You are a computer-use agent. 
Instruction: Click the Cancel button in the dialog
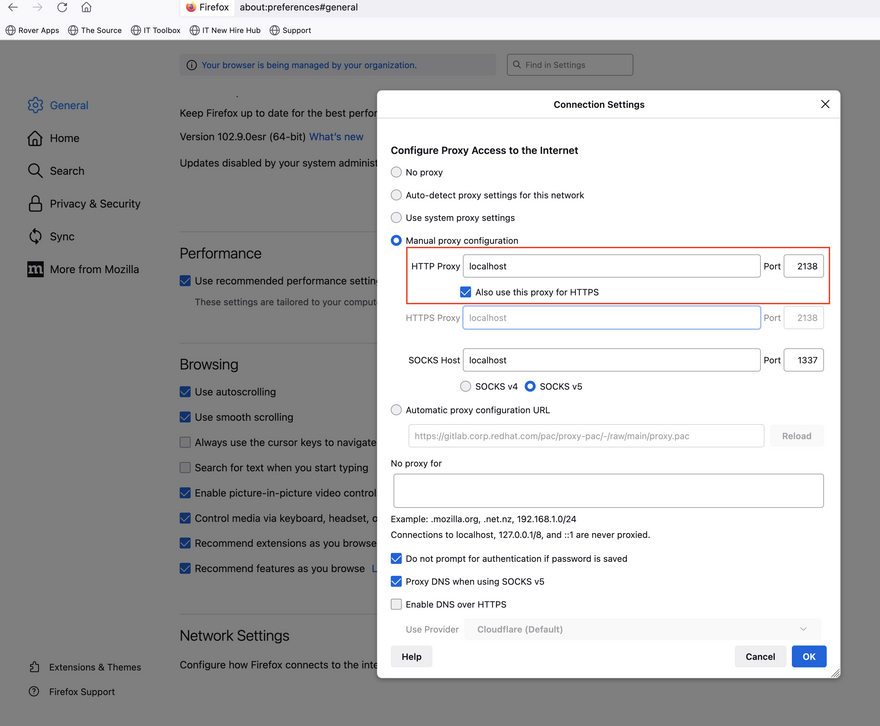tap(760, 656)
